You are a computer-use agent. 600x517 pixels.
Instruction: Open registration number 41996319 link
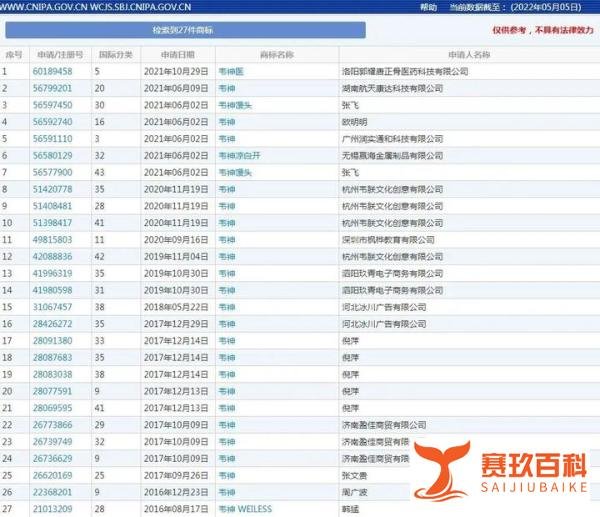(x=52, y=274)
